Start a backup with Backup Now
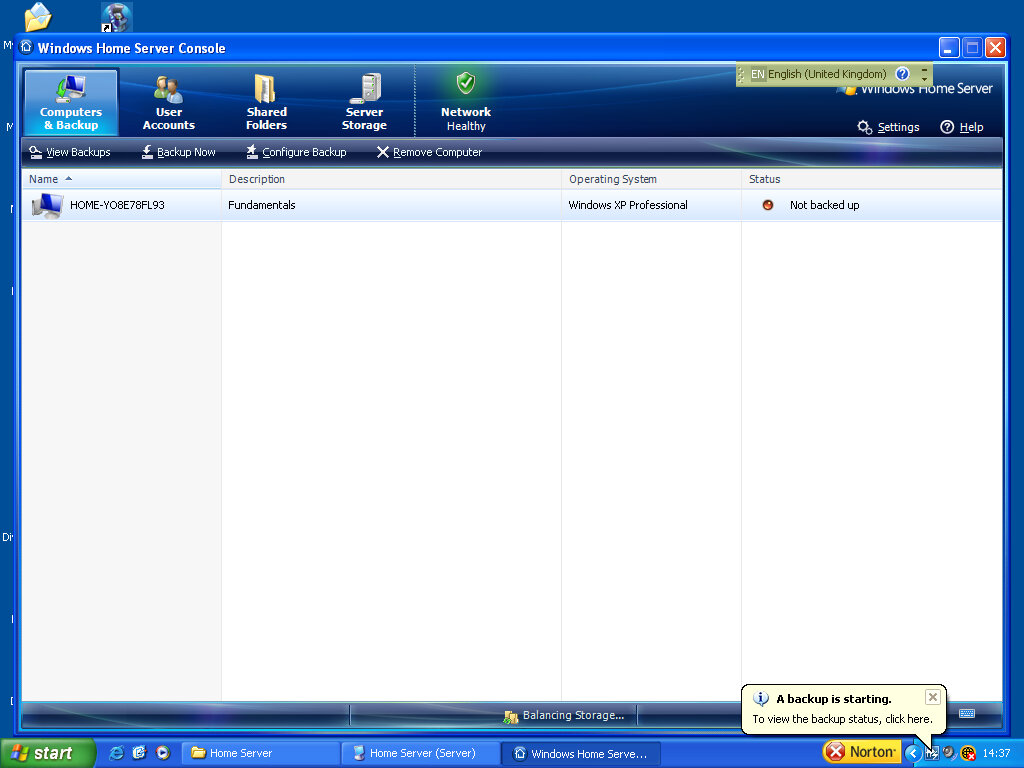 click(178, 152)
